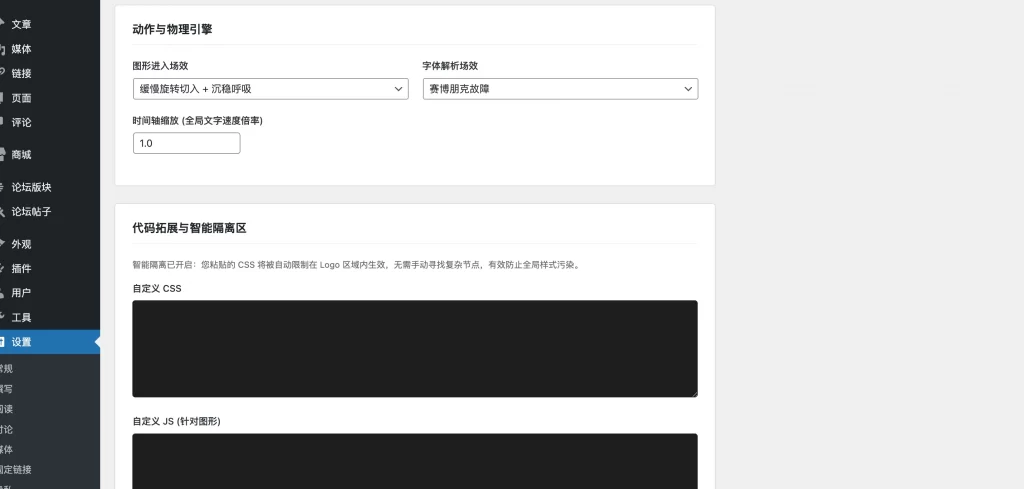Open the 媒体 (Media) sidebar menu
1024x489 pixels.
point(21,49)
